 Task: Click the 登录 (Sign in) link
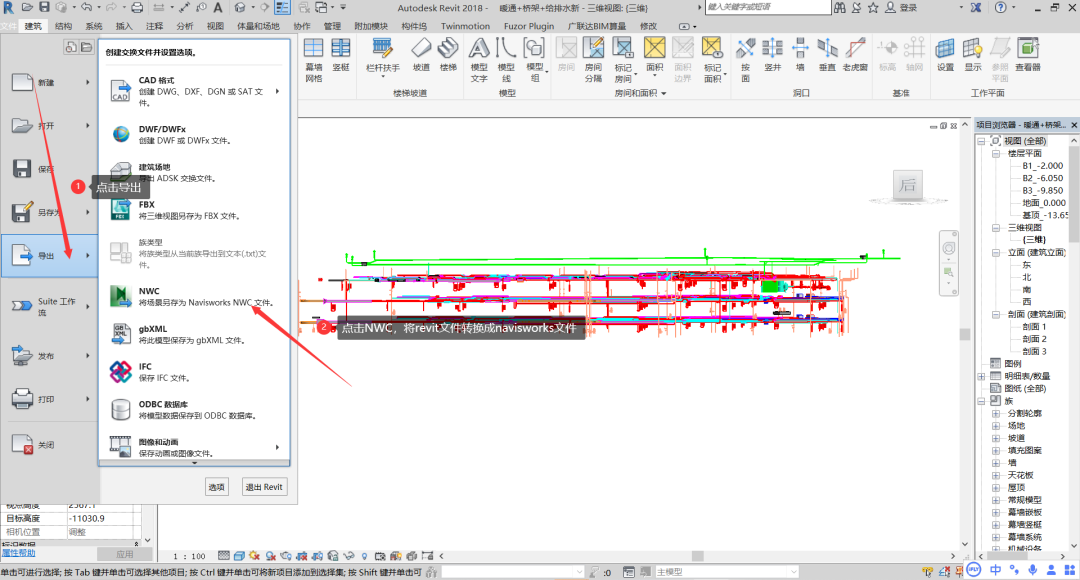point(908,8)
